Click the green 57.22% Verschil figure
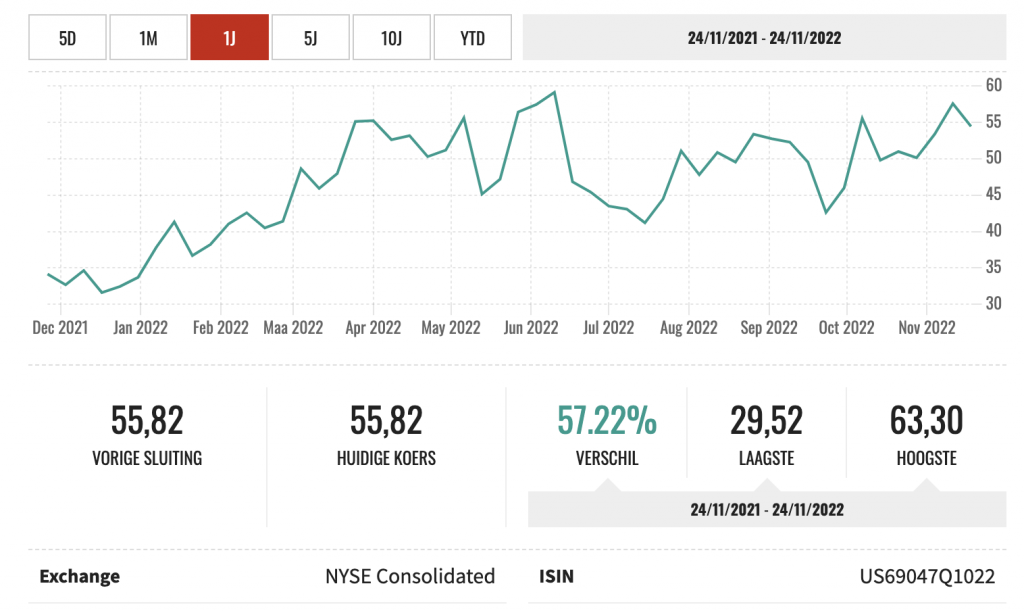Screen dimensions: 1024x611 606,421
